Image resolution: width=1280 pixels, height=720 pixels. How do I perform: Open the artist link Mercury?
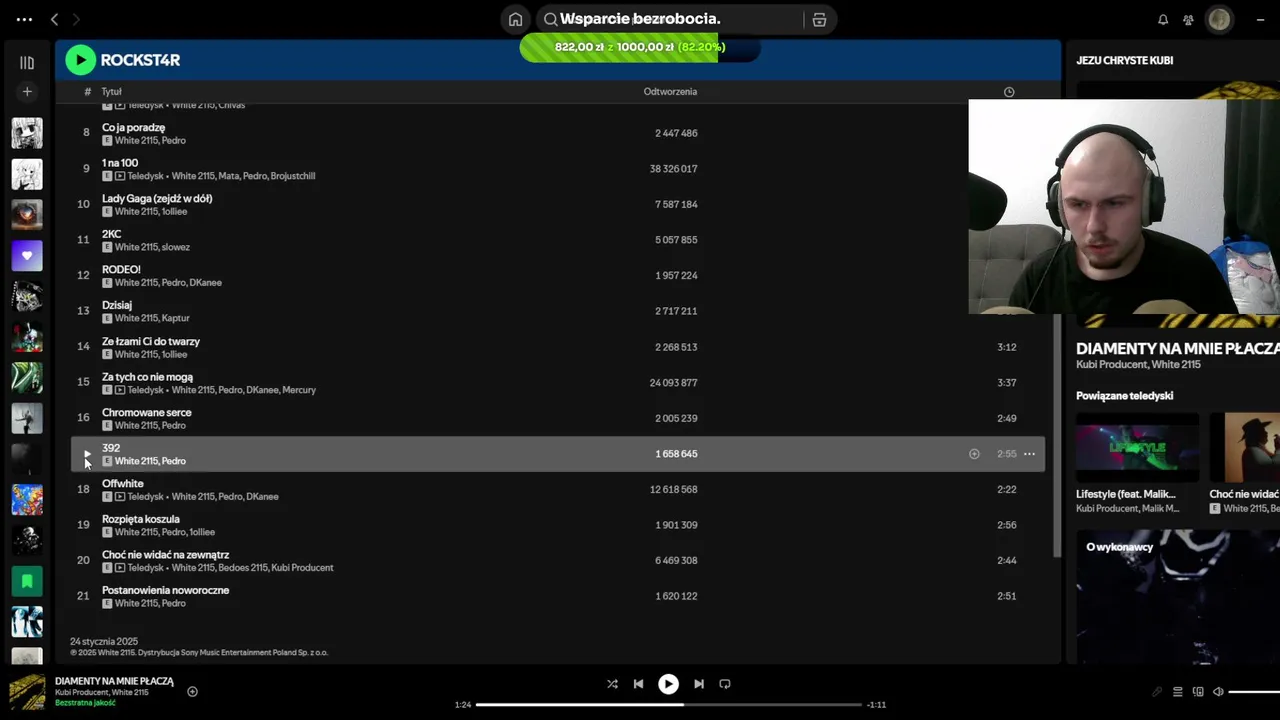pos(299,390)
